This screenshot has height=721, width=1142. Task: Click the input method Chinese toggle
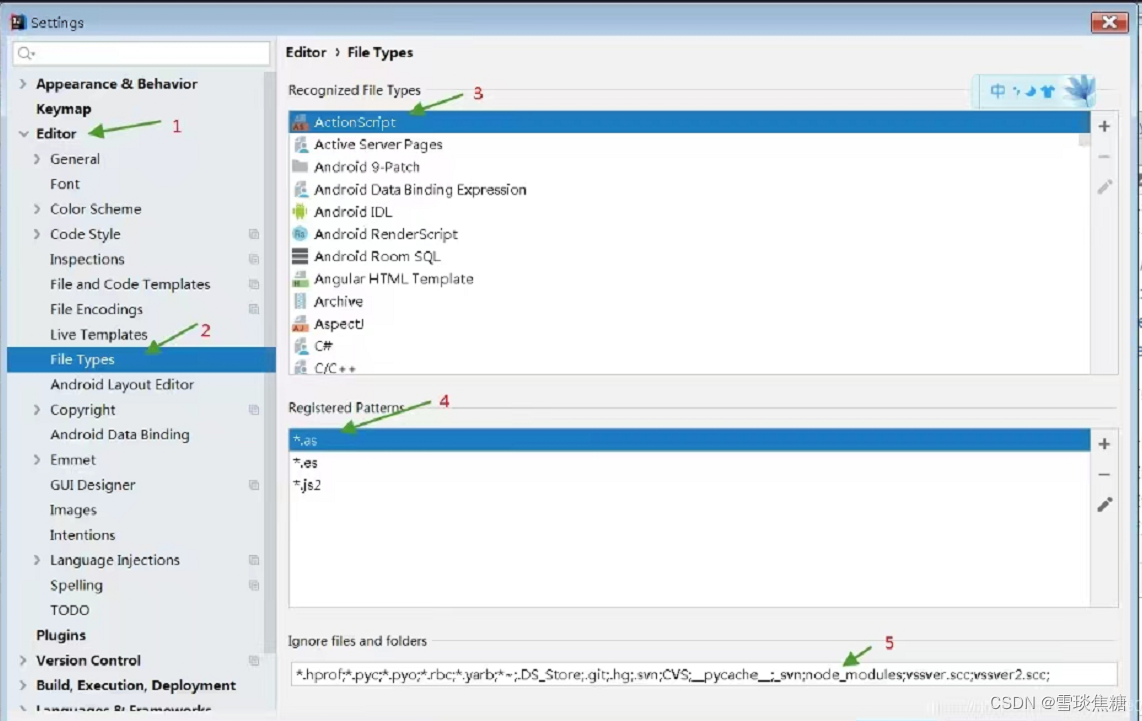point(997,91)
